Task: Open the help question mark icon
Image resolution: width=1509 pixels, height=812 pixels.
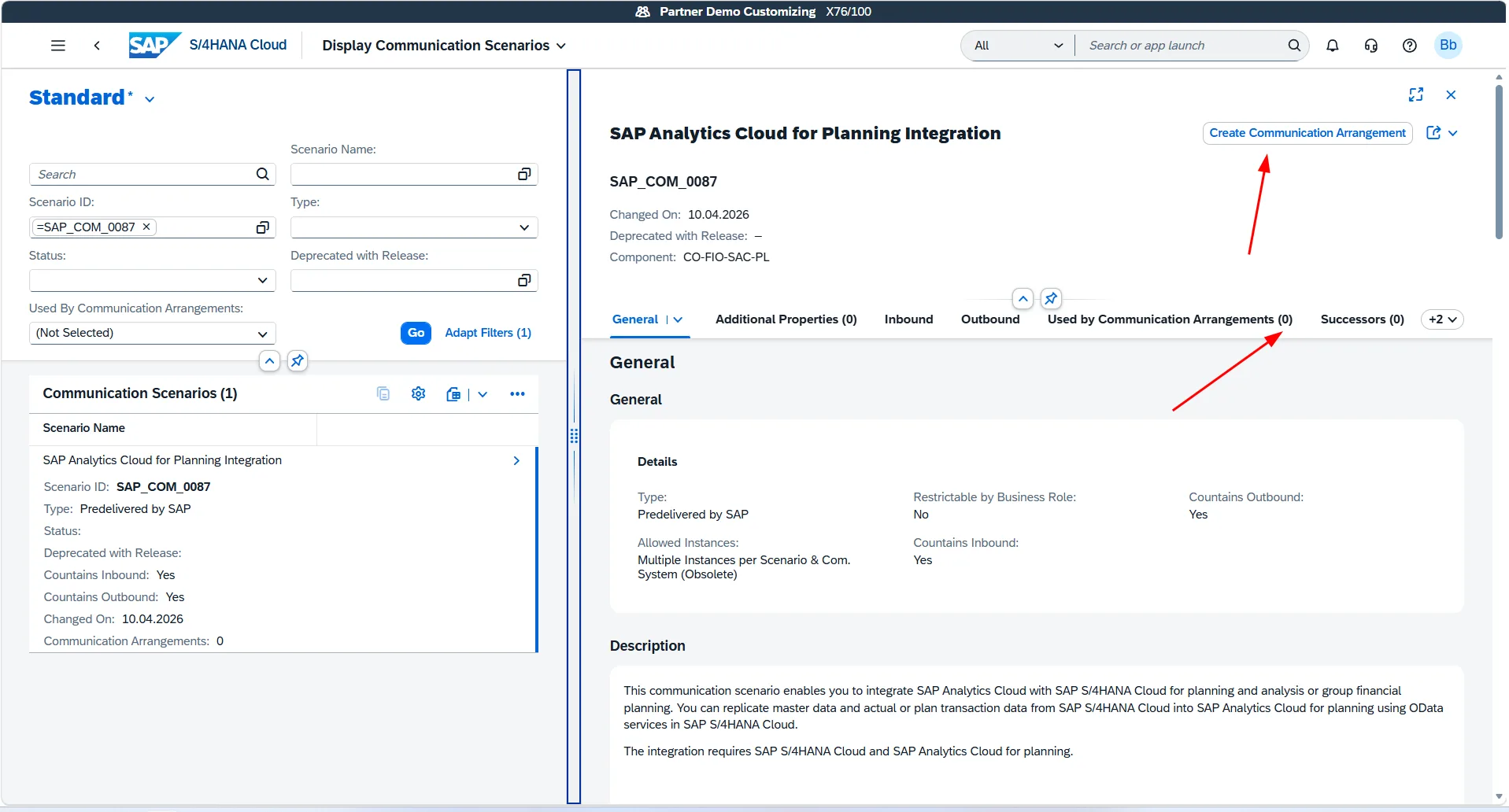Action: point(1409,46)
